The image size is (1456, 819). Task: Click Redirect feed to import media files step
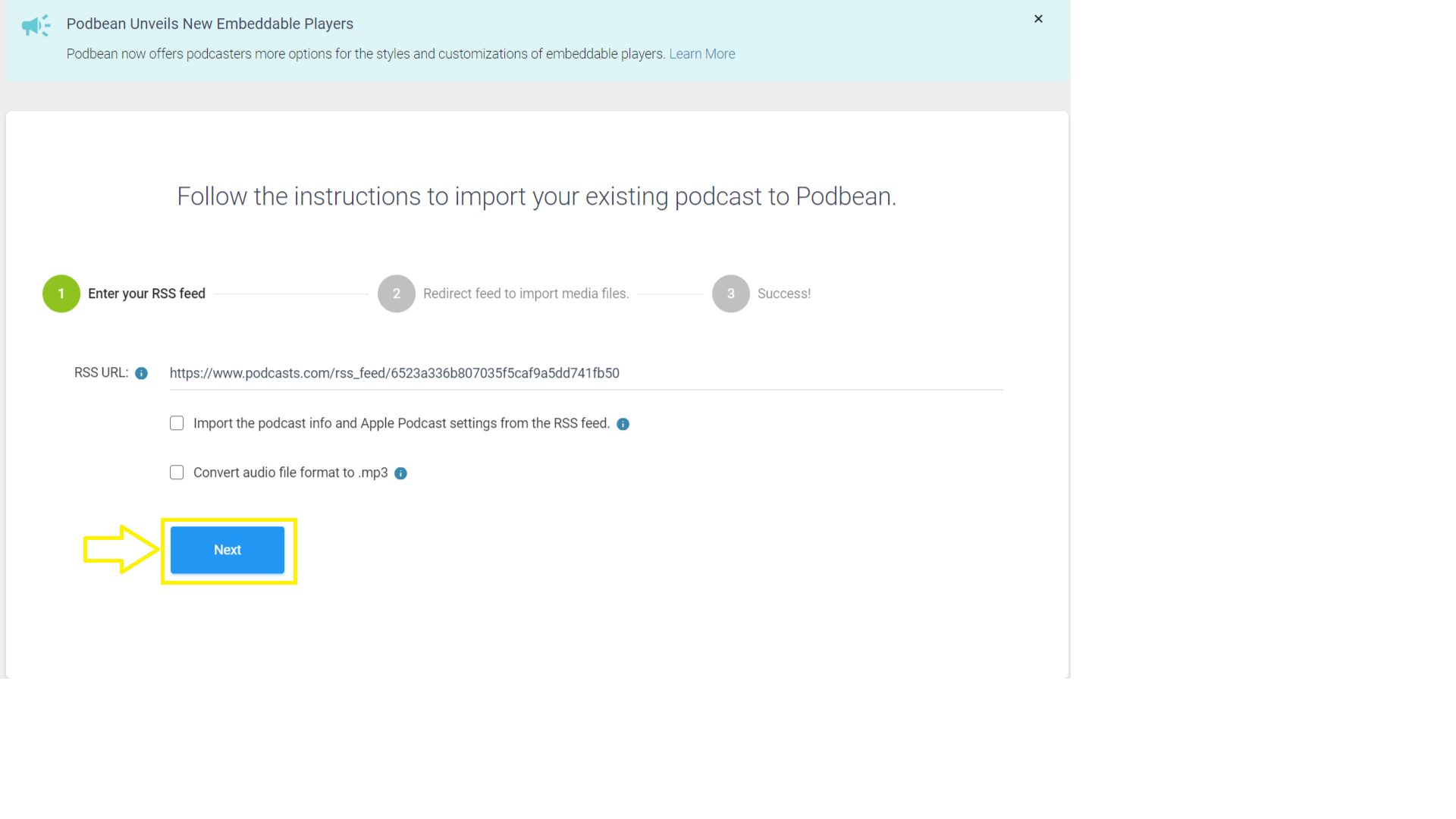(526, 293)
